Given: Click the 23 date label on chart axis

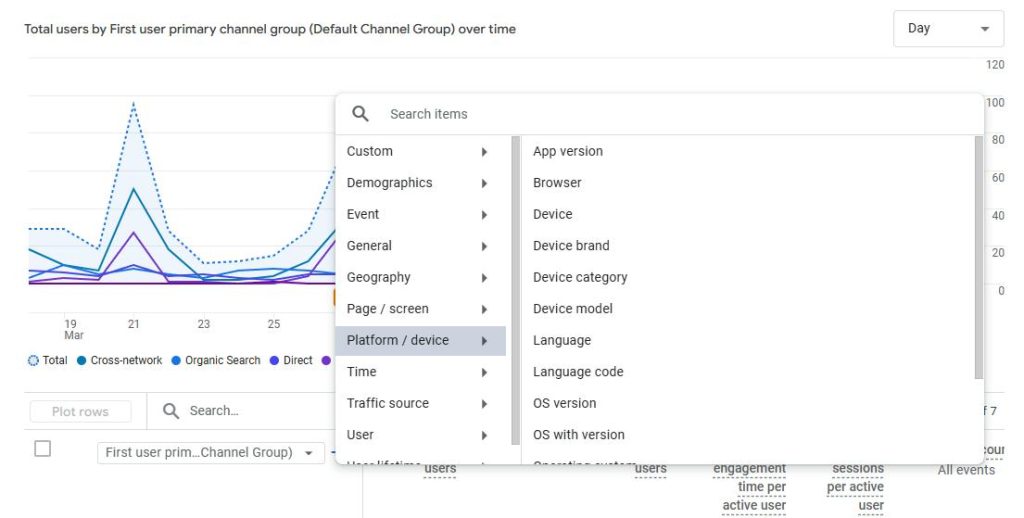Looking at the screenshot, I should (x=204, y=324).
